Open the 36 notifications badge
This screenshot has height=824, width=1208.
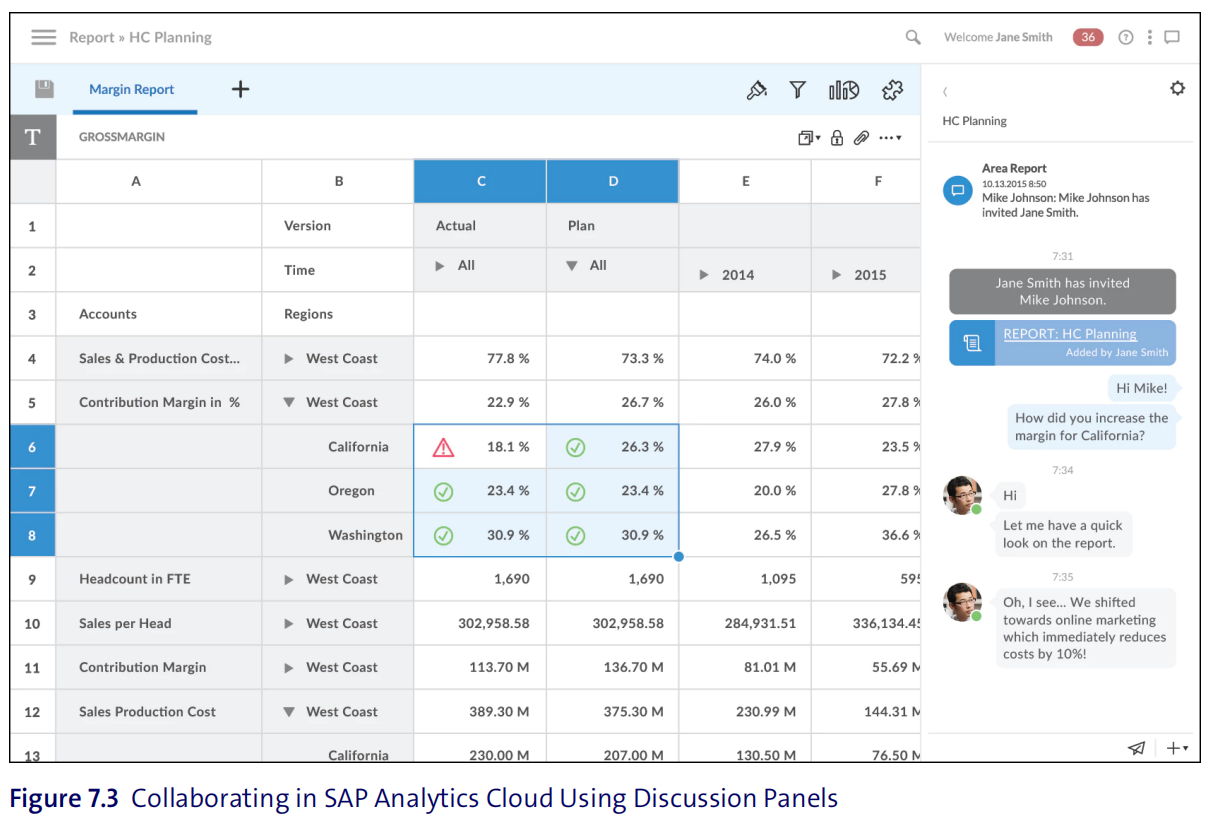[x=1088, y=37]
